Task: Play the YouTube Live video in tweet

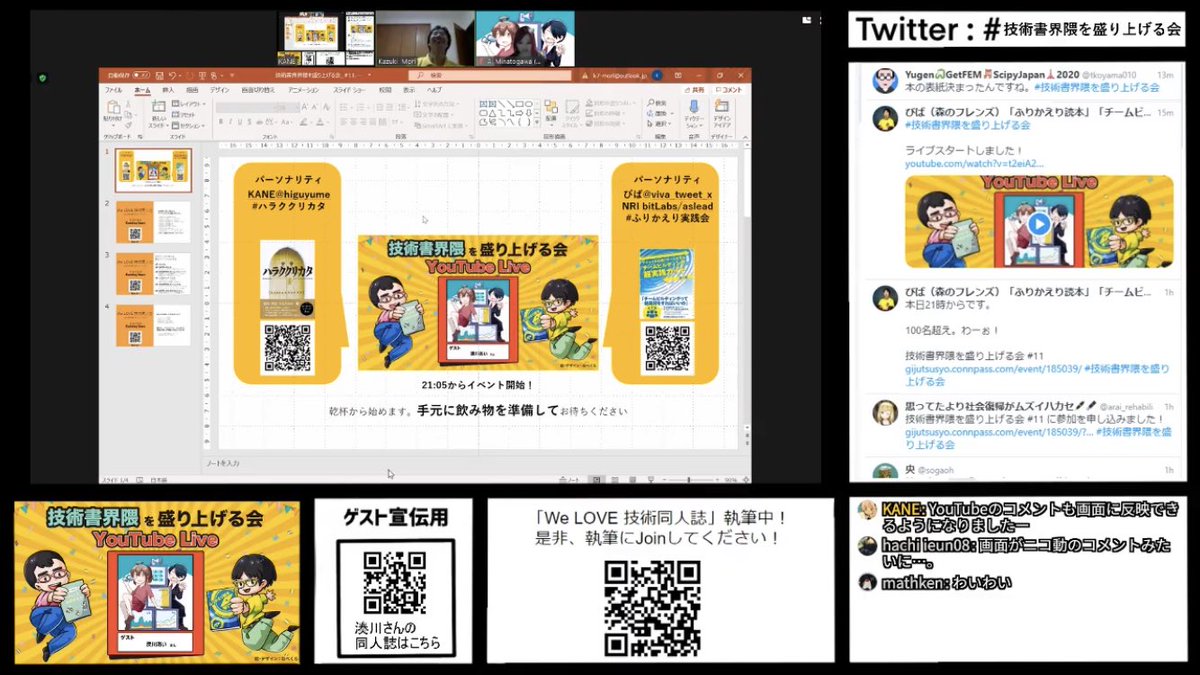Action: (x=1039, y=224)
